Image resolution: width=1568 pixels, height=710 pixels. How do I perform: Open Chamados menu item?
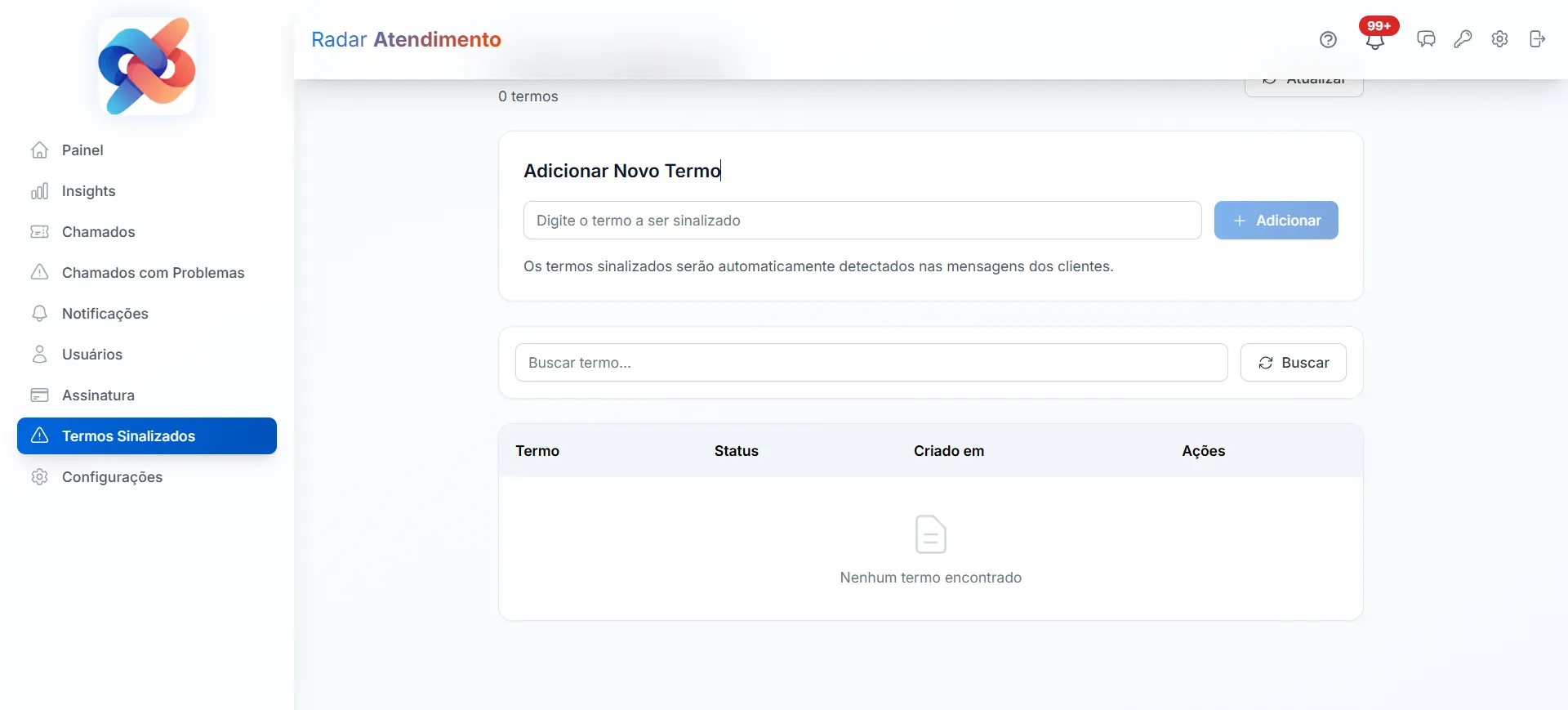147,232
